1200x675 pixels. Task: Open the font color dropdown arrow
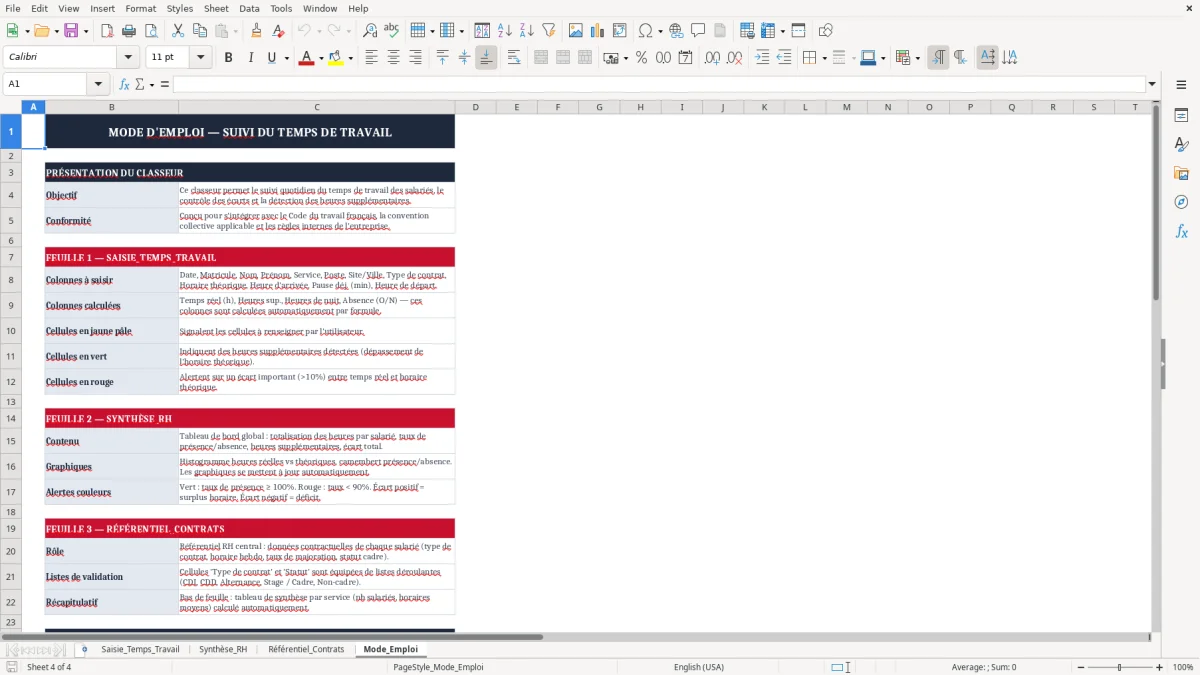(319, 58)
